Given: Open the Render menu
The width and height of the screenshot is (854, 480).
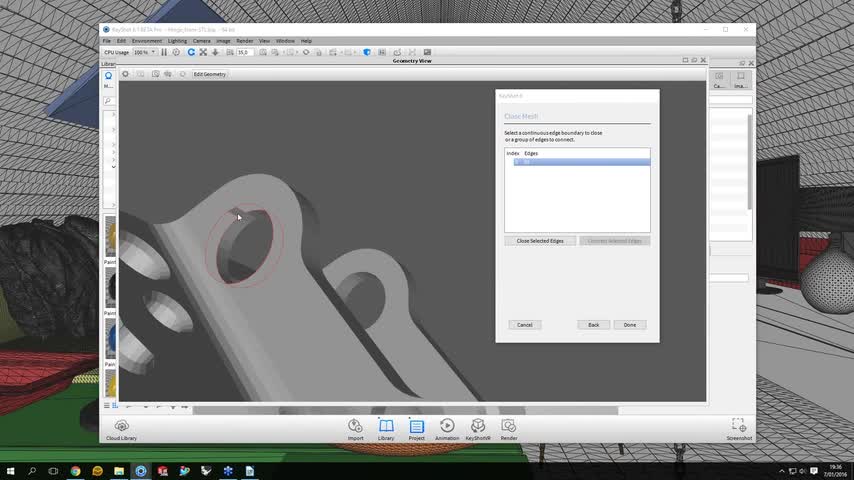Looking at the screenshot, I should click(245, 41).
